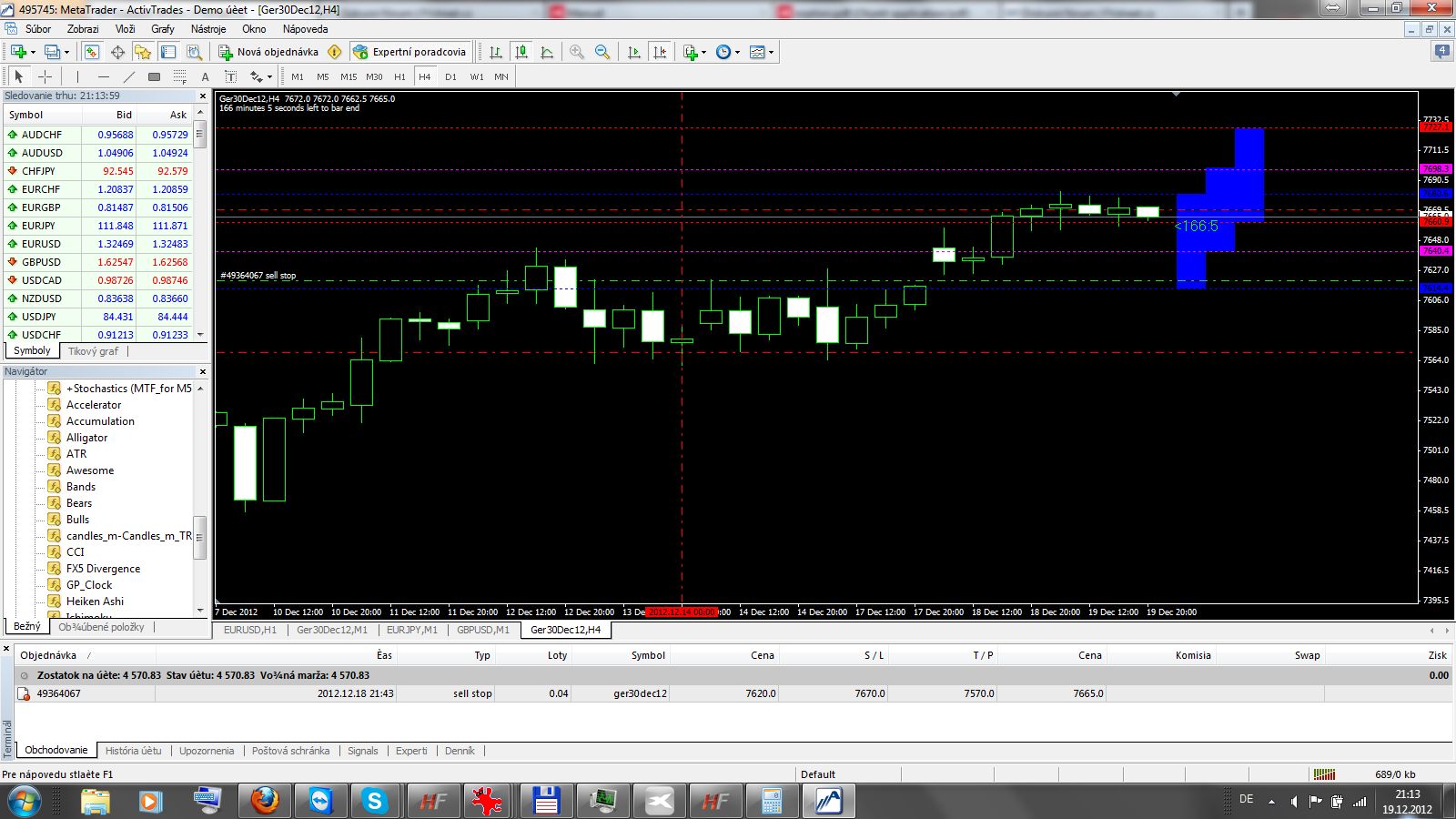
Task: Toggle the Navigator folder-star icon
Action: (143, 52)
